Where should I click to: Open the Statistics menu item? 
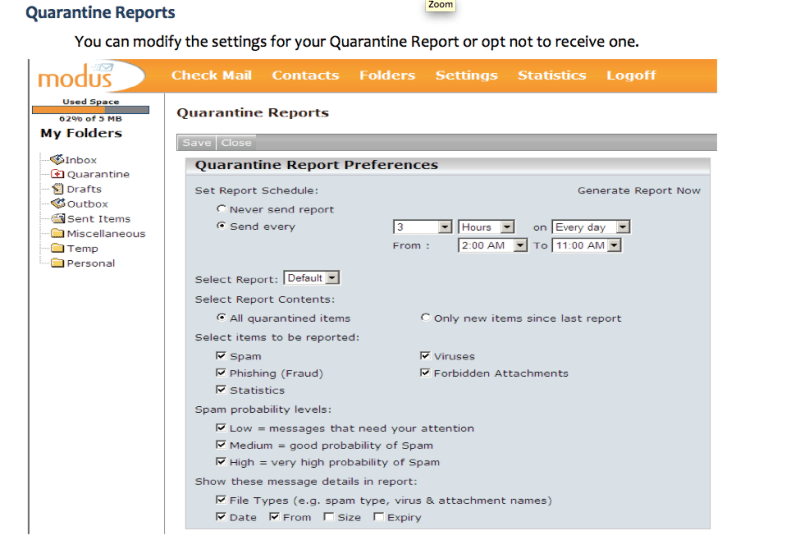tap(552, 75)
